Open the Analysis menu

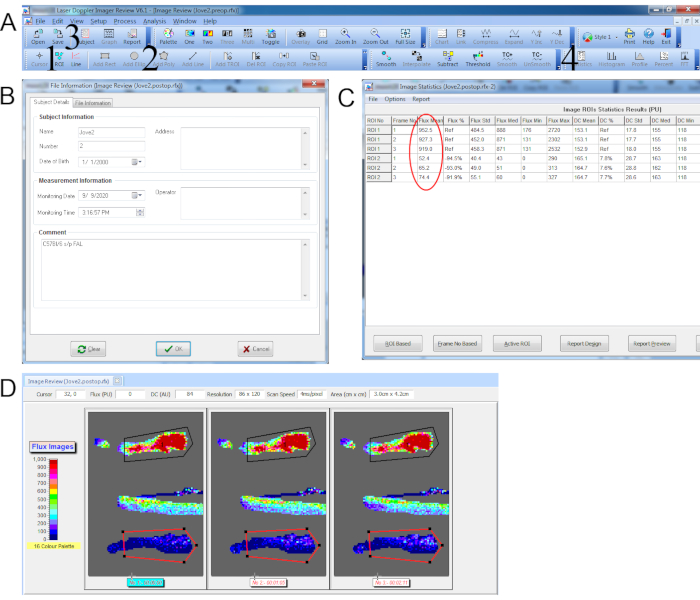(154, 20)
